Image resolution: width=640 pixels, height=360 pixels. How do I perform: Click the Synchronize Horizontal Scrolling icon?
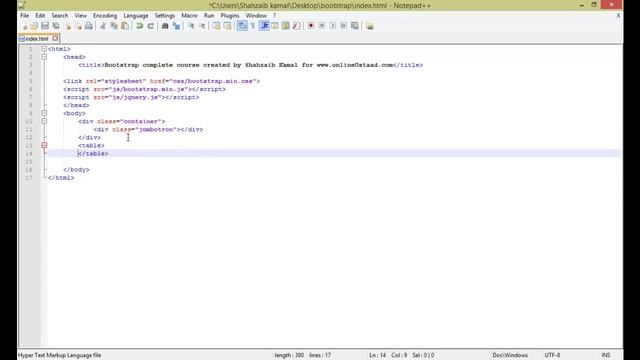(227, 26)
